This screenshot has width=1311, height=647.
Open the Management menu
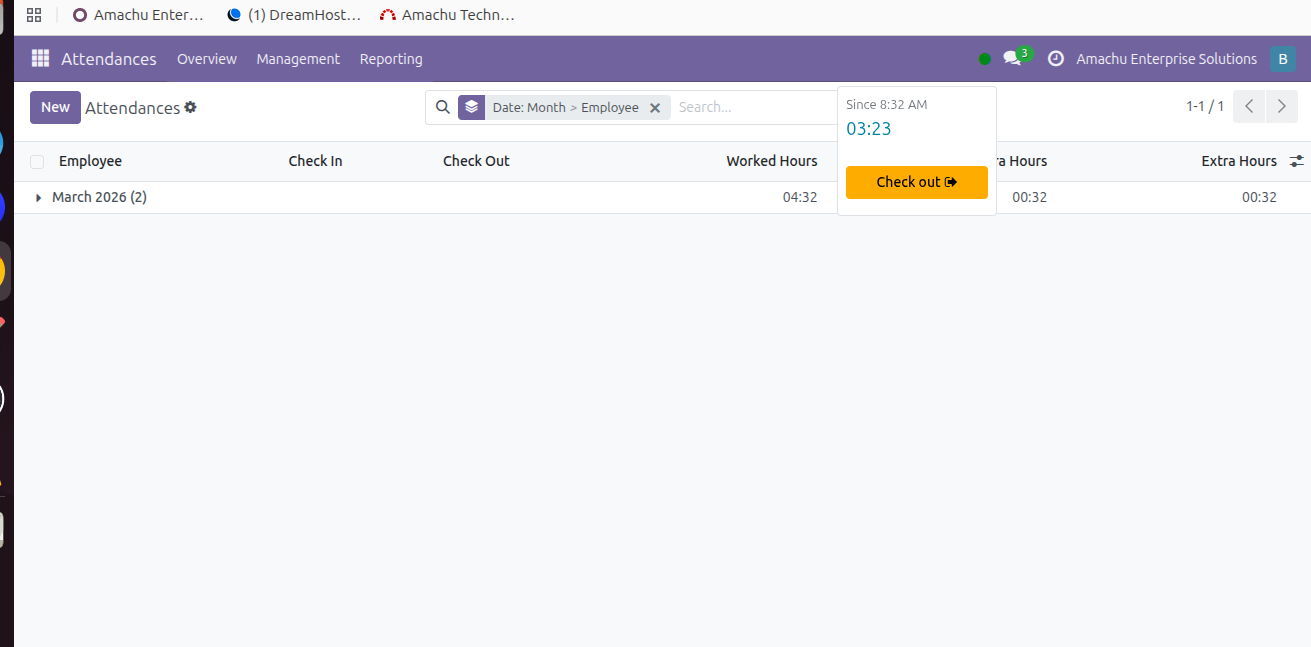(x=298, y=59)
